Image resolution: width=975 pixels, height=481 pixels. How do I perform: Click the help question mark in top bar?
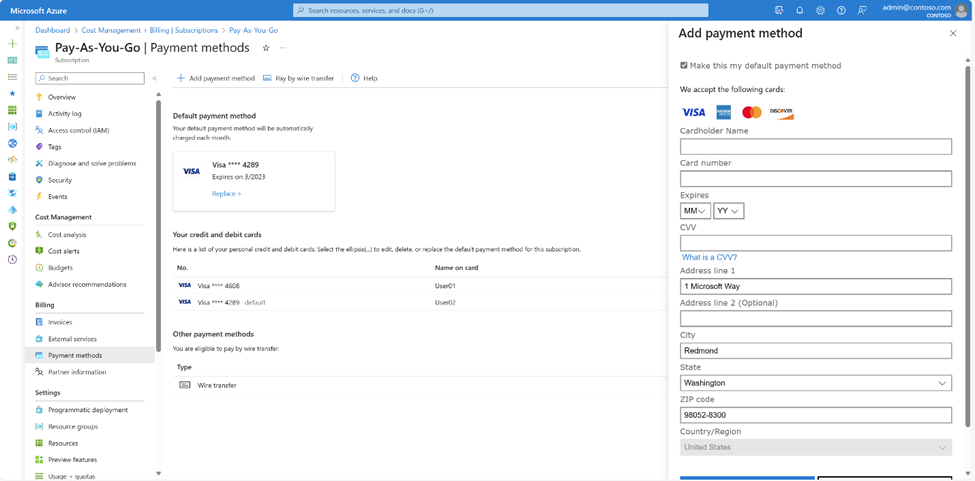pyautogui.click(x=841, y=11)
